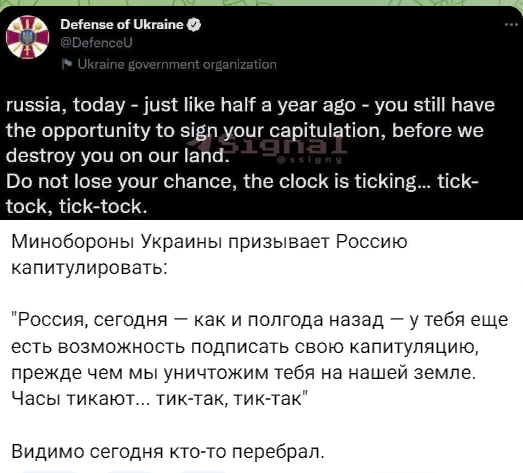Click the 'прежде чем мы уничтожим' line
The image size is (523, 473).
(x=243, y=373)
